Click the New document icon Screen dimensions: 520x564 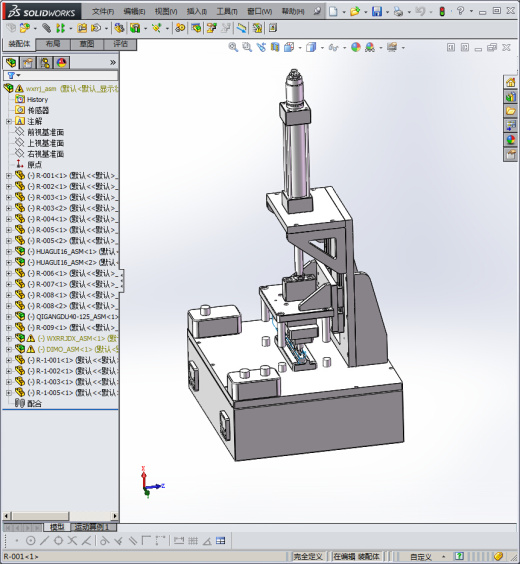tap(333, 12)
